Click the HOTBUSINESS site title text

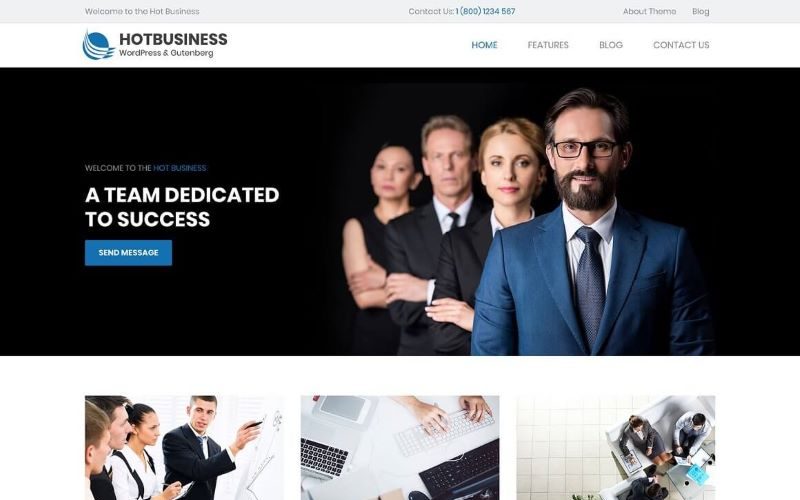point(173,39)
